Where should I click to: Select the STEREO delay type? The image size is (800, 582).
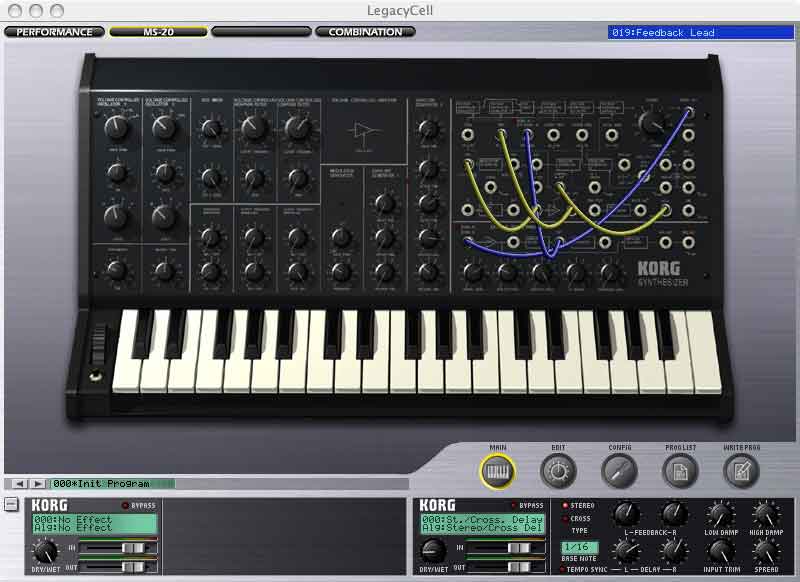coord(565,505)
